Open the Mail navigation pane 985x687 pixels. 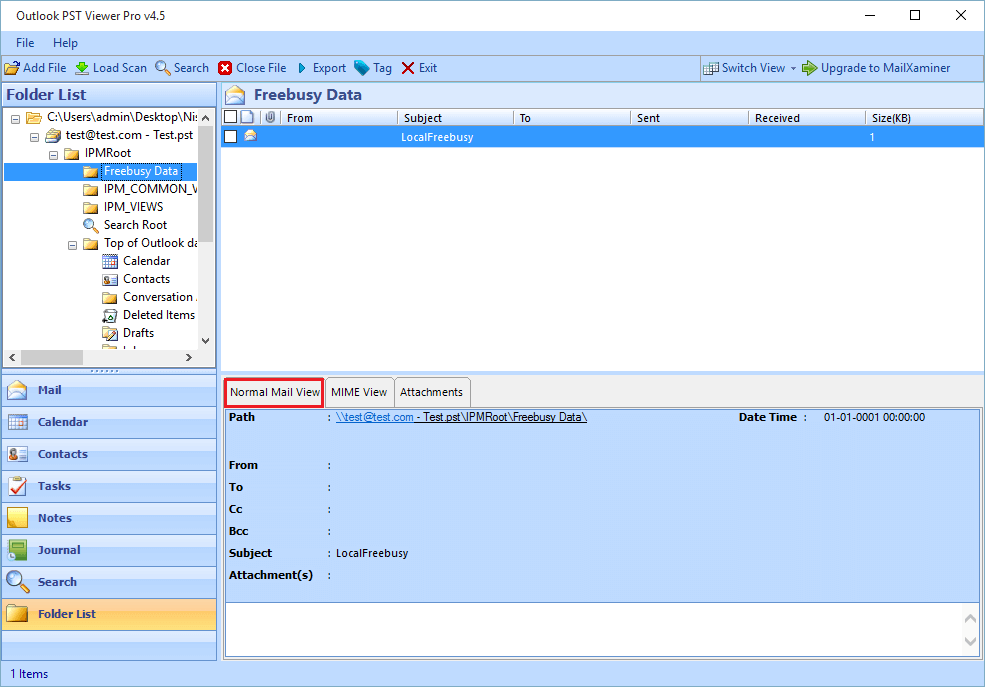(x=109, y=390)
